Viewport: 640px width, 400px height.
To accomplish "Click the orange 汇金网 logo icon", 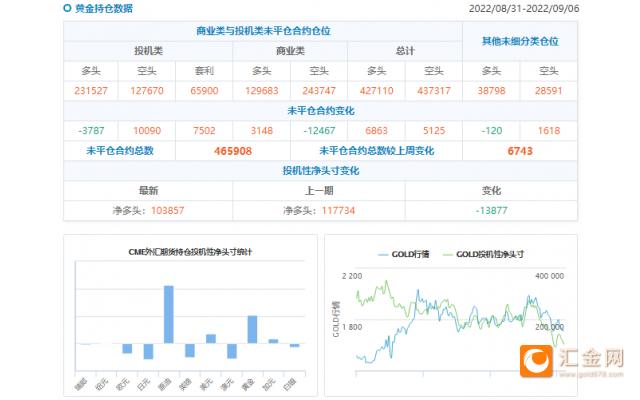I will coord(536,361).
